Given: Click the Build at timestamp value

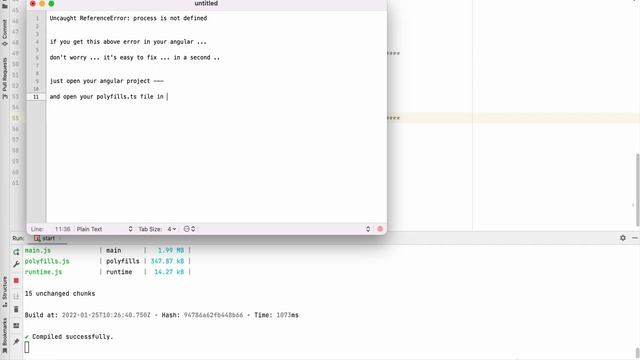Looking at the screenshot, I should point(106,315).
